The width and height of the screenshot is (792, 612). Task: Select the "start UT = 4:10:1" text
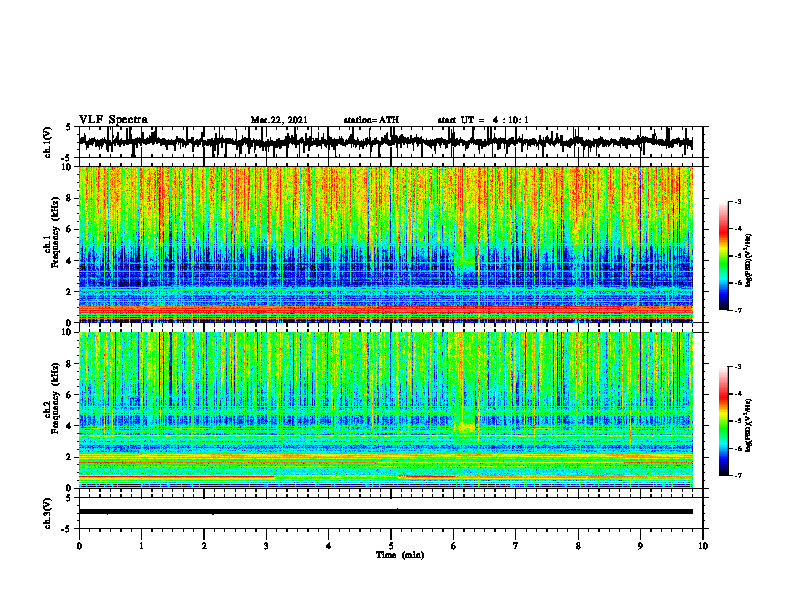[x=483, y=120]
